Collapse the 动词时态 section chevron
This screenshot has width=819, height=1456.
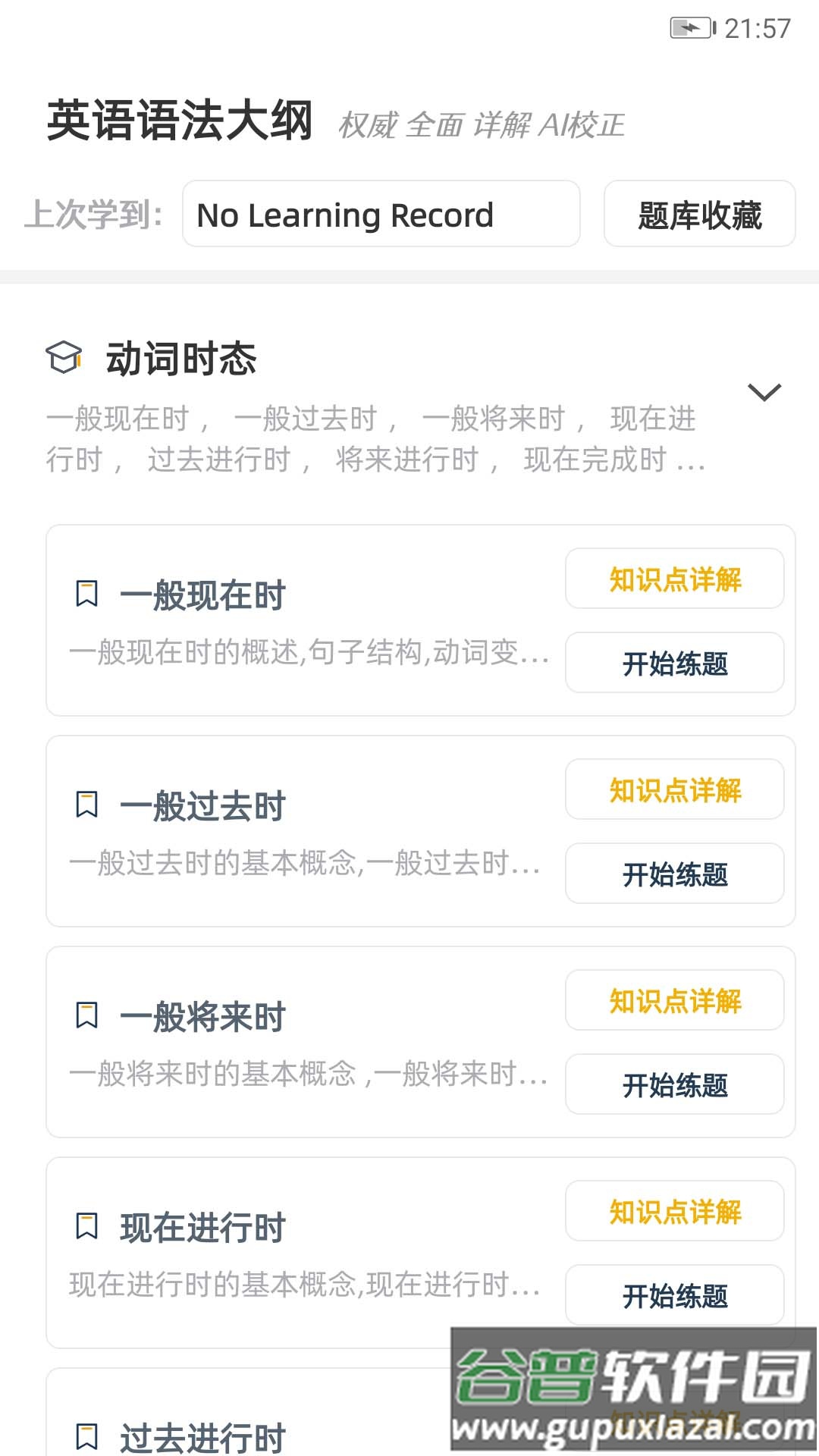(x=764, y=392)
